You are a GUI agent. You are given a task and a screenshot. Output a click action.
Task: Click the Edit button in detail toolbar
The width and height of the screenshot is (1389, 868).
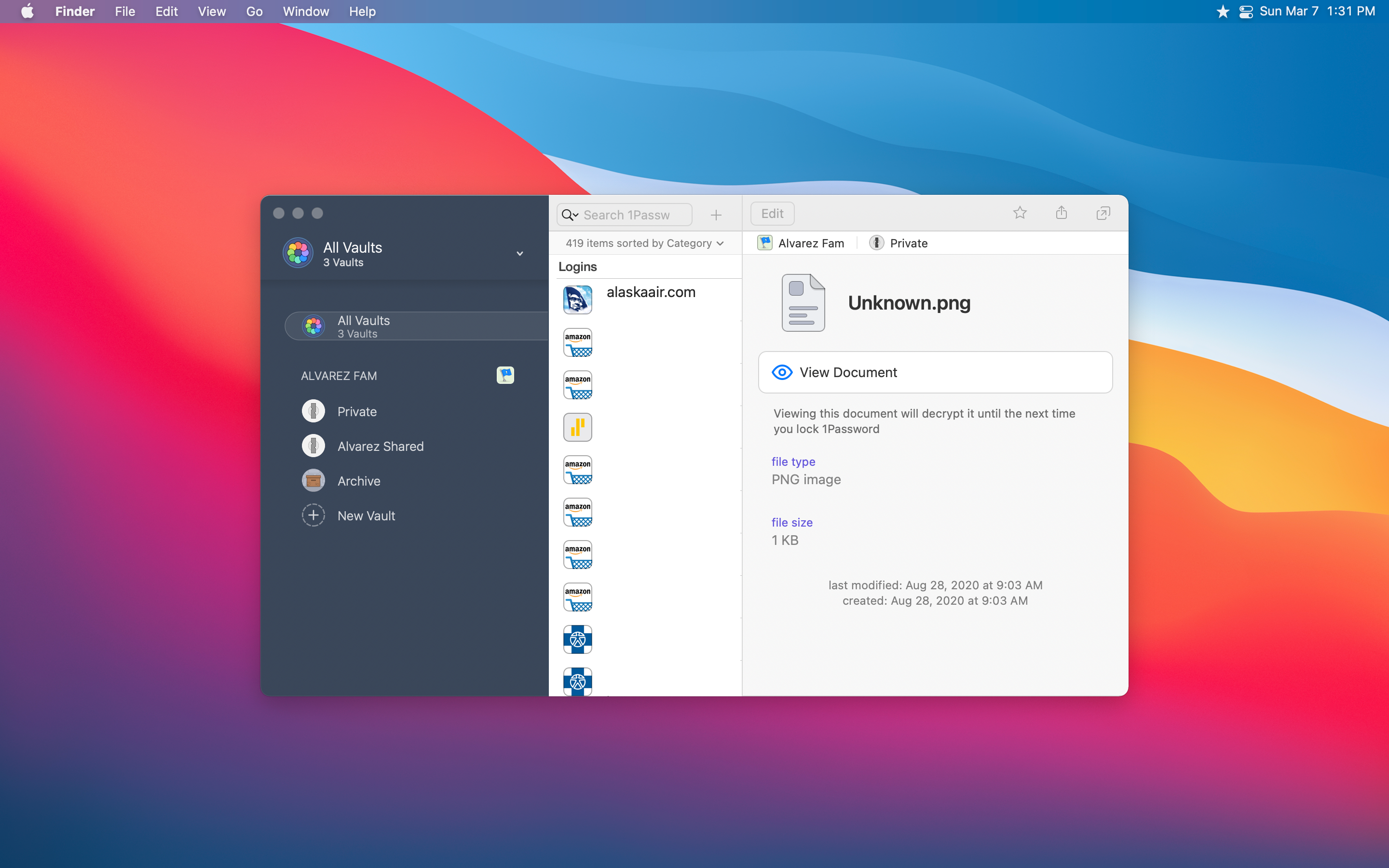(x=772, y=214)
